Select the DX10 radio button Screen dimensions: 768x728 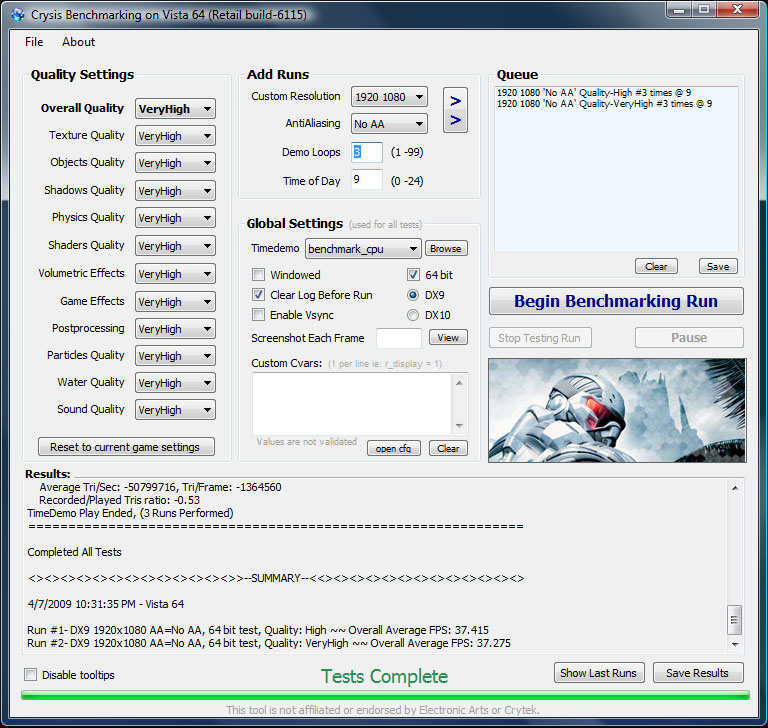pyautogui.click(x=413, y=315)
